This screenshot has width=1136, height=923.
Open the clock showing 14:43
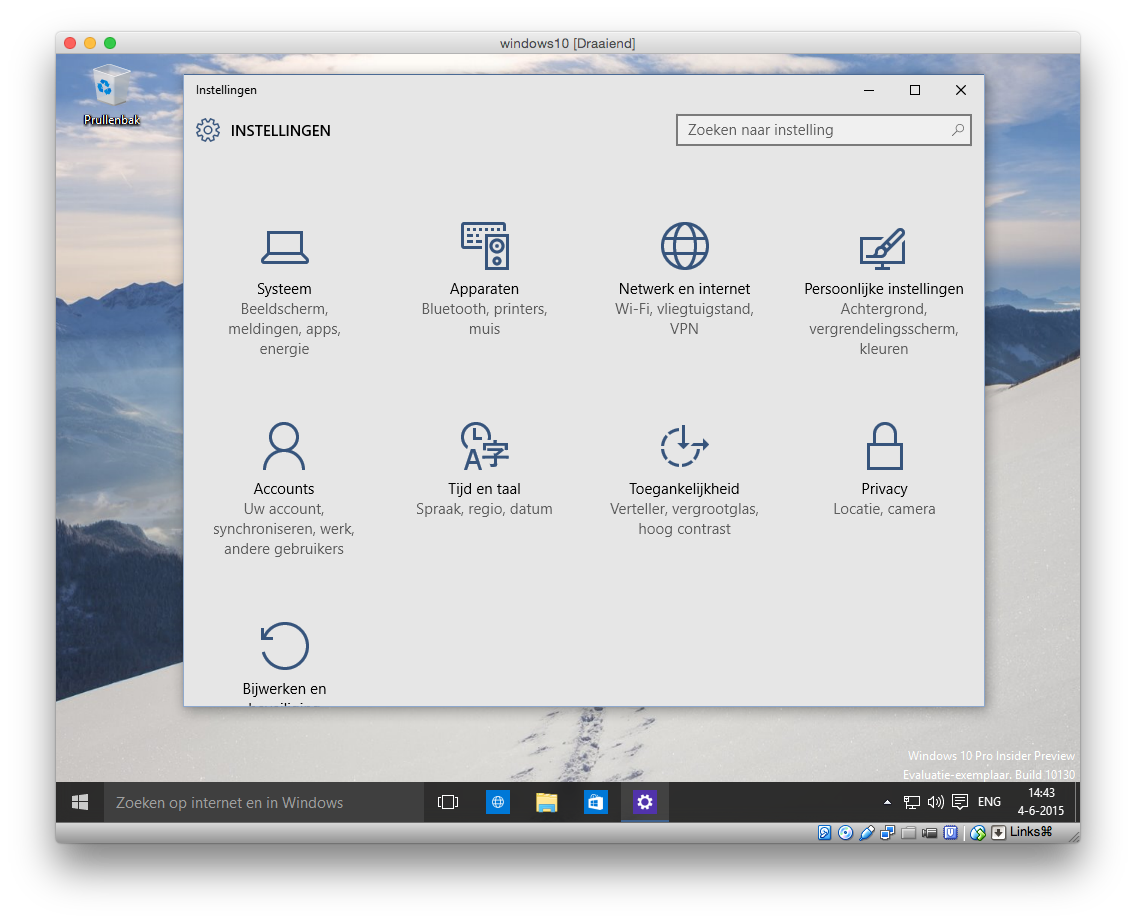pos(1043,802)
